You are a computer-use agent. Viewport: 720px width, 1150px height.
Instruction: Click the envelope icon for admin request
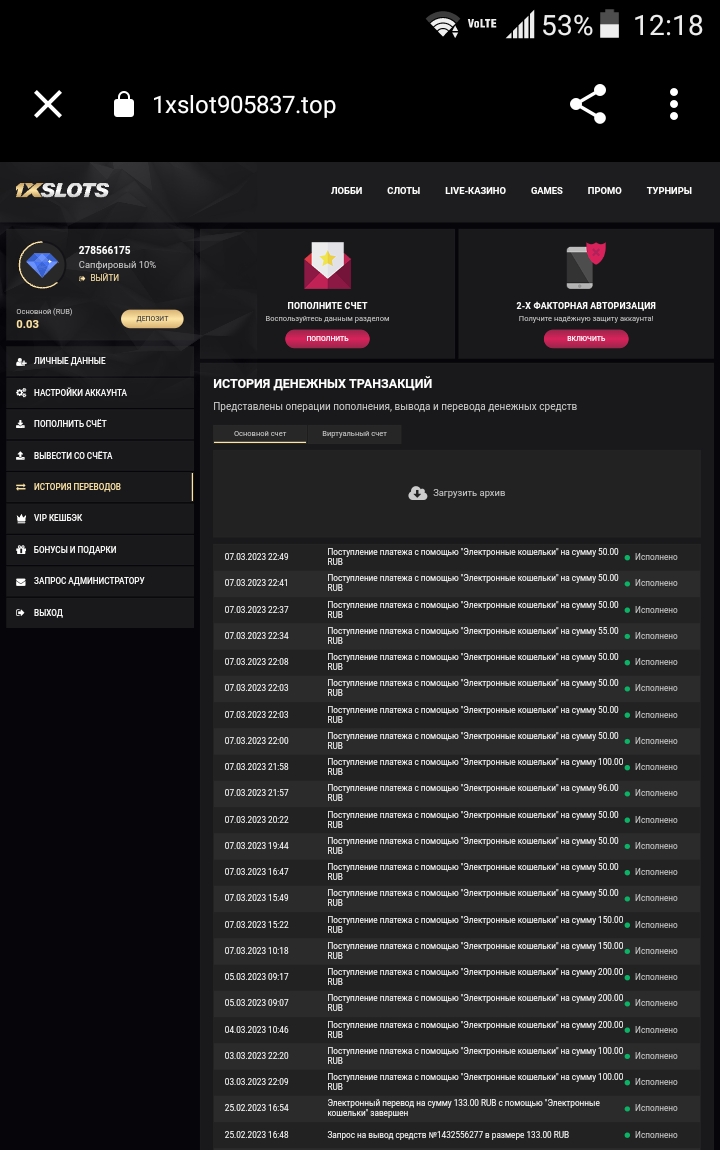pyautogui.click(x=21, y=581)
